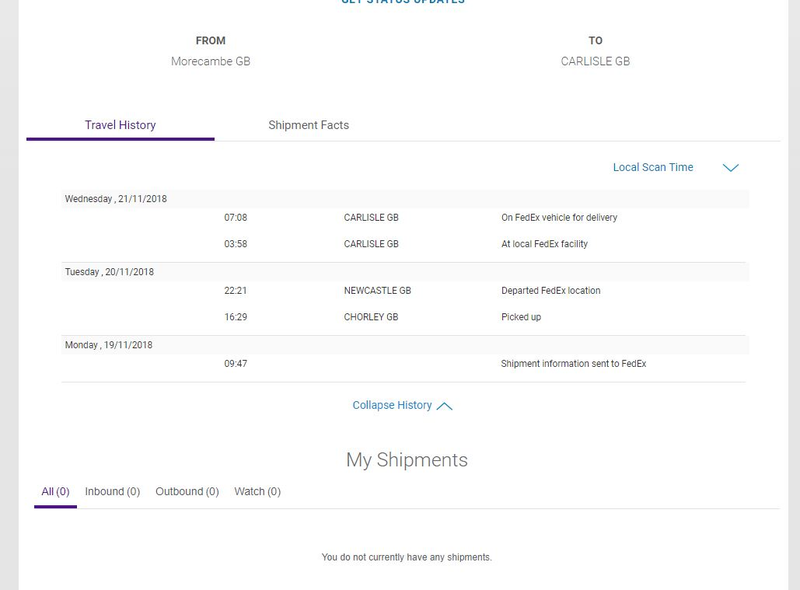This screenshot has width=800, height=590.
Task: Click the 'On FedEx vehicle for delivery' entry
Action: point(405,217)
